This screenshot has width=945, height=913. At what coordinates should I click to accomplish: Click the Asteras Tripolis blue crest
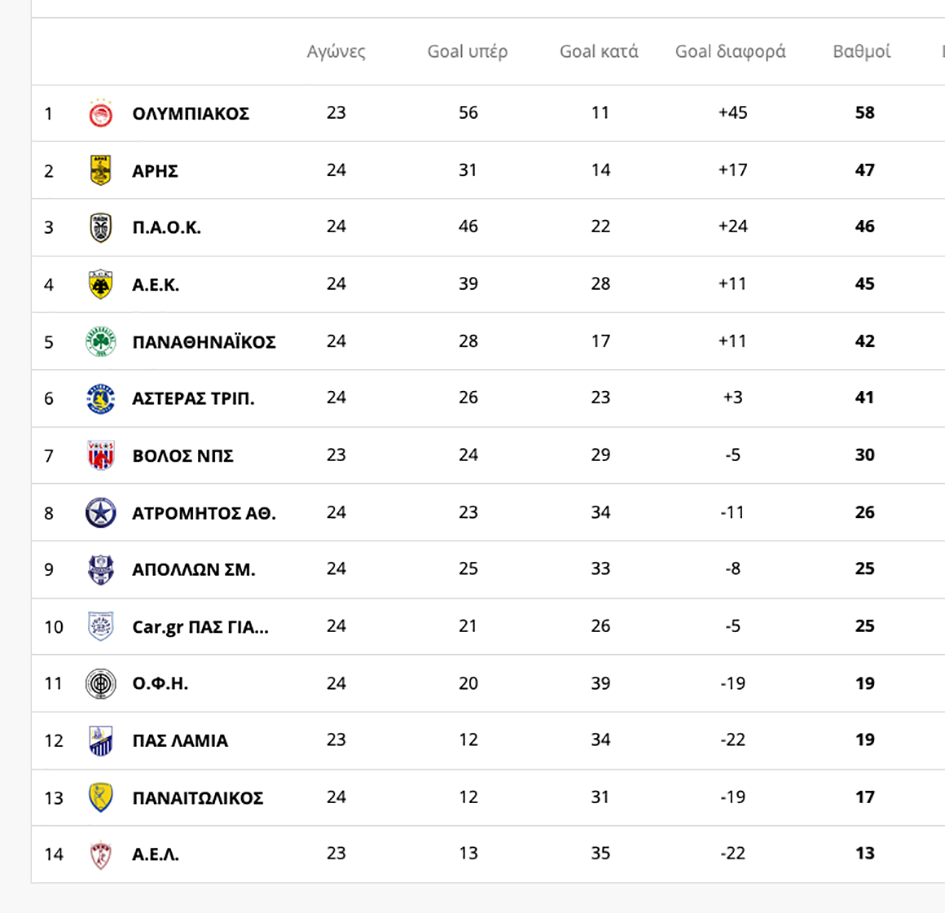[101, 398]
